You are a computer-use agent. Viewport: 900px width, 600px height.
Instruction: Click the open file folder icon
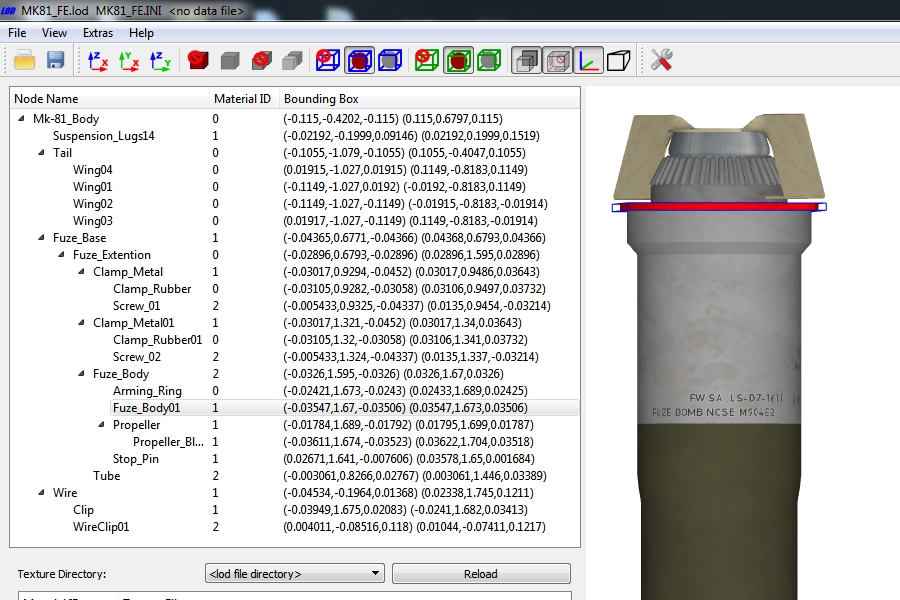[25, 60]
